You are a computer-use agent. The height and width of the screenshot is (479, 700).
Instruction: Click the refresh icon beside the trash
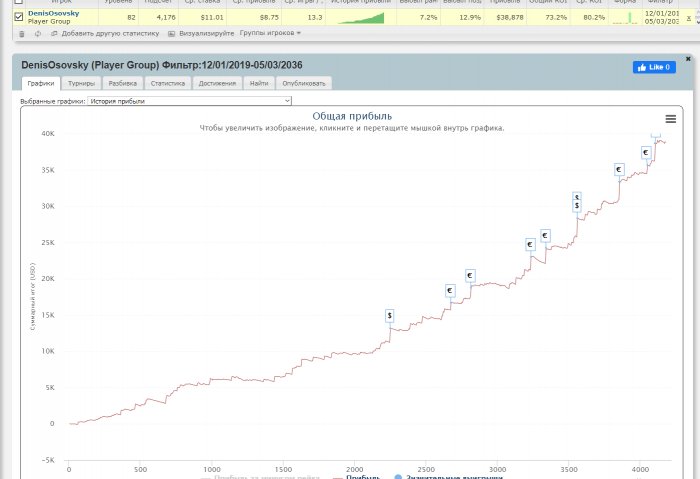(36, 33)
